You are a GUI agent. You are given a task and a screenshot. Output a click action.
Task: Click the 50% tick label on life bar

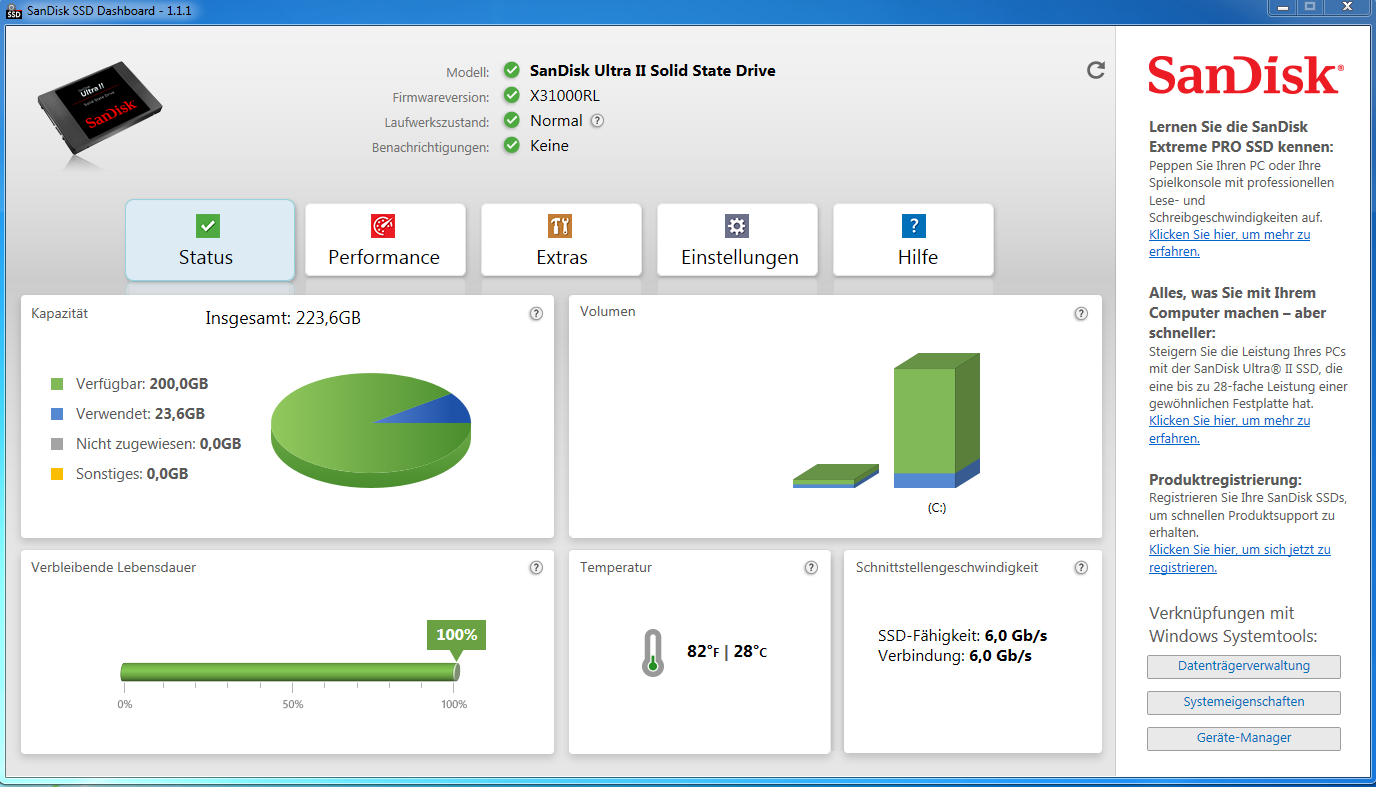pos(292,705)
